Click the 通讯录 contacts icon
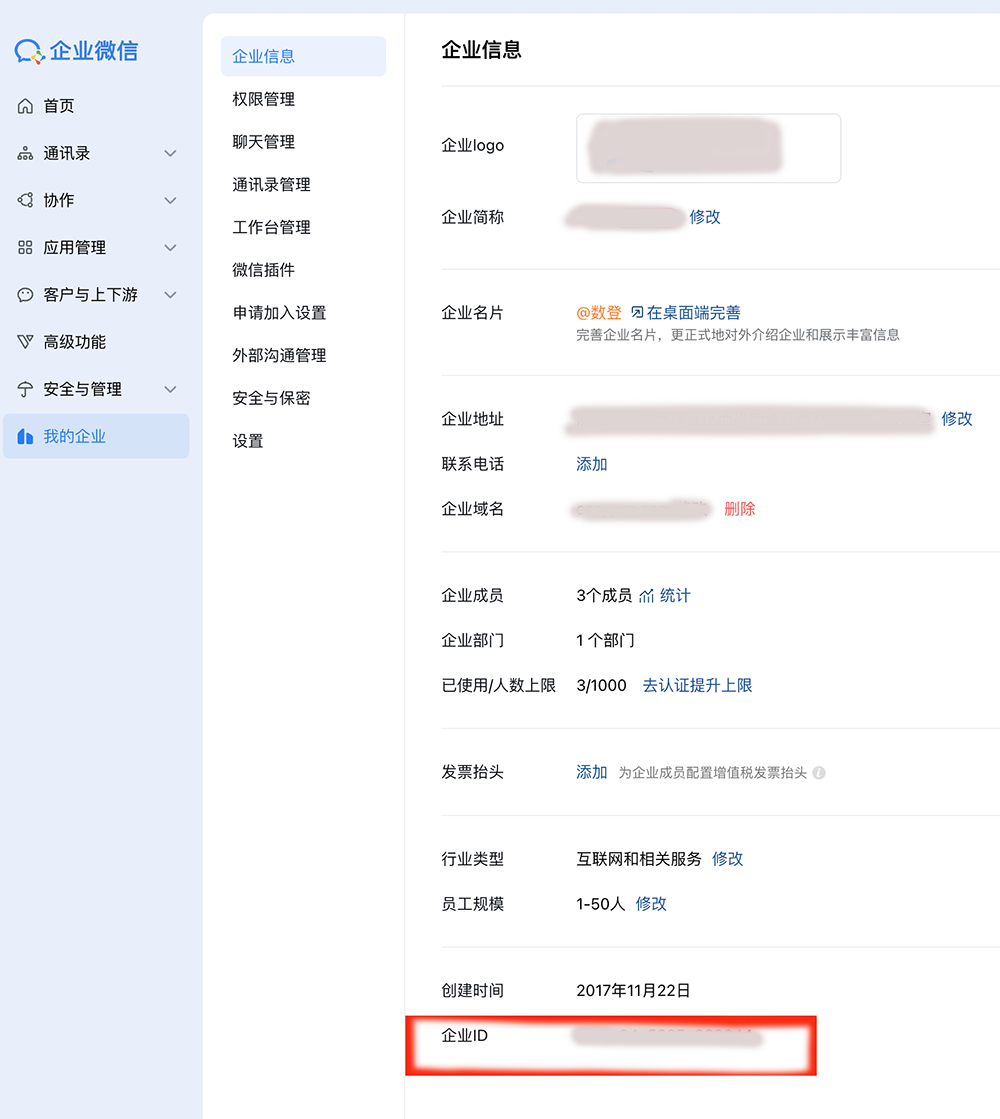 24,152
